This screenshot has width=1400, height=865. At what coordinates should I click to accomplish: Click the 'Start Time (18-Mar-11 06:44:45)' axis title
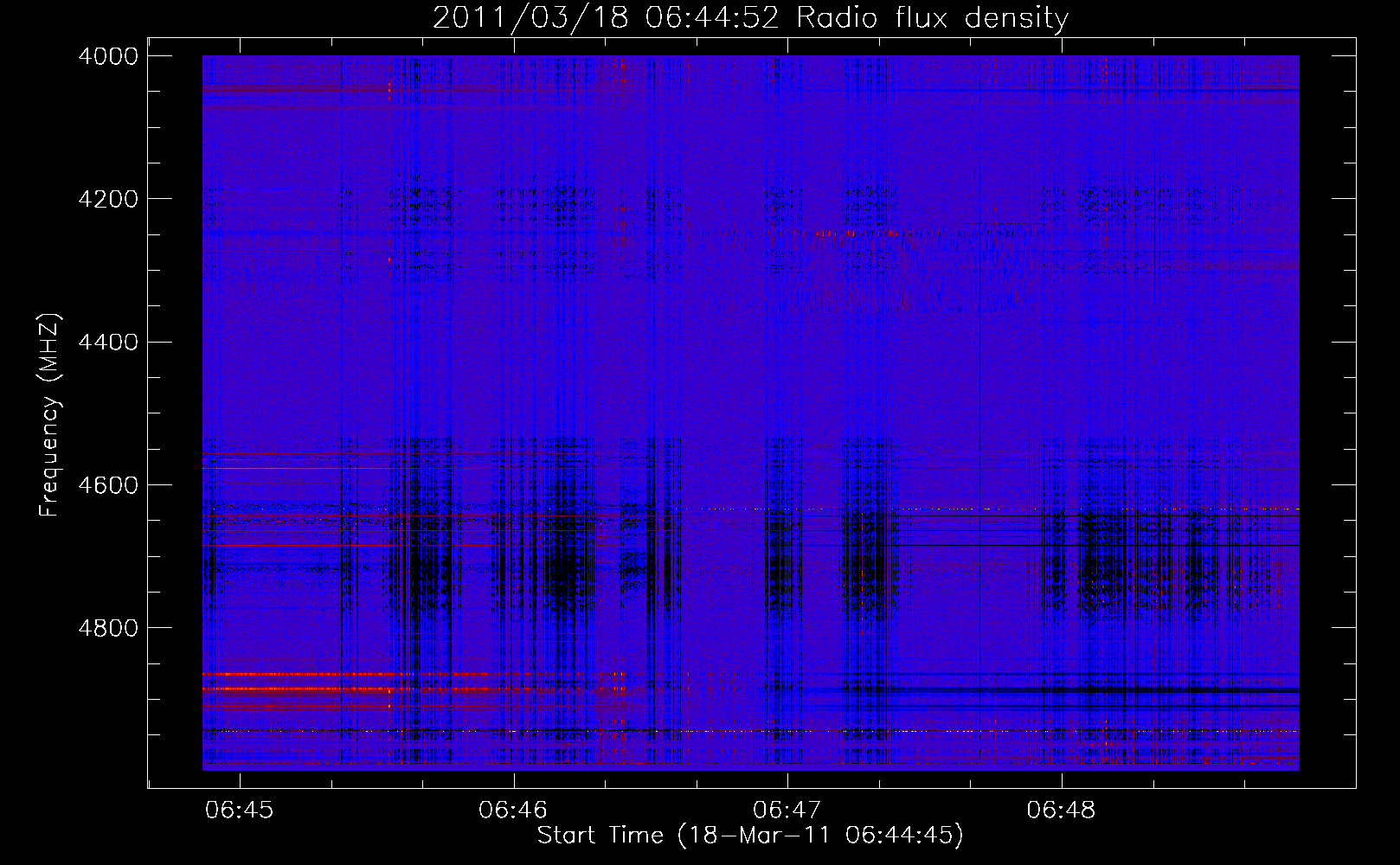[750, 836]
